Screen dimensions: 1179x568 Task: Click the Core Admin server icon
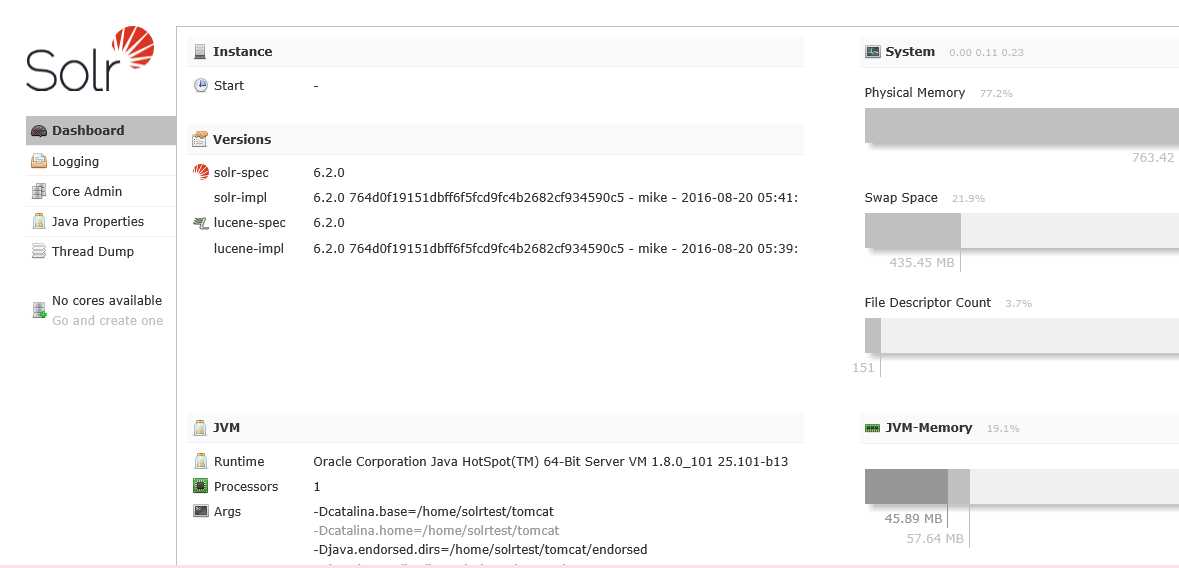38,191
